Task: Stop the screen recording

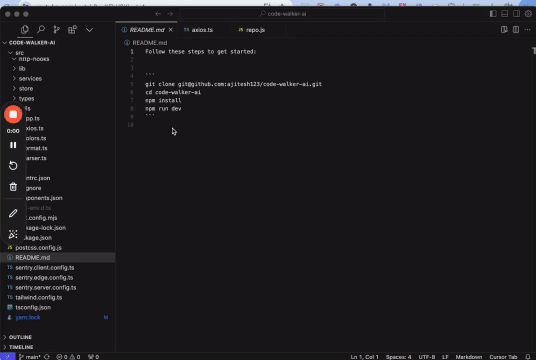Action: tap(13, 114)
